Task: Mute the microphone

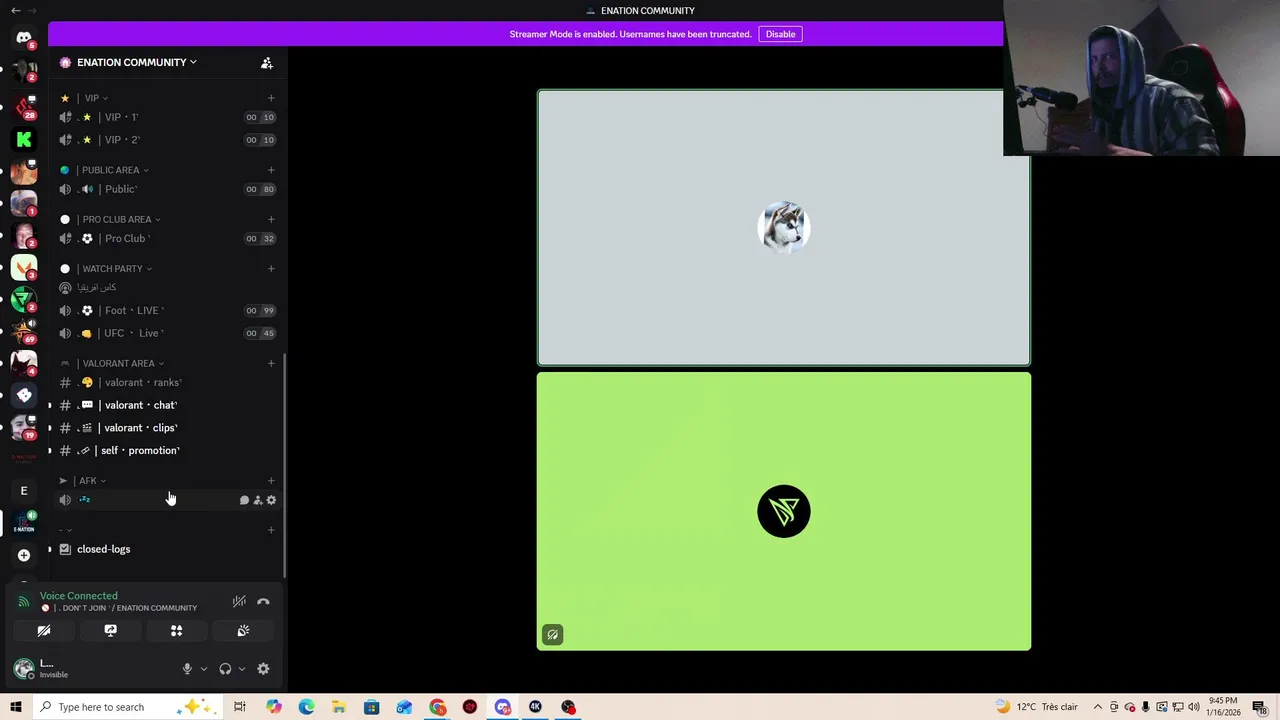Action: (187, 669)
